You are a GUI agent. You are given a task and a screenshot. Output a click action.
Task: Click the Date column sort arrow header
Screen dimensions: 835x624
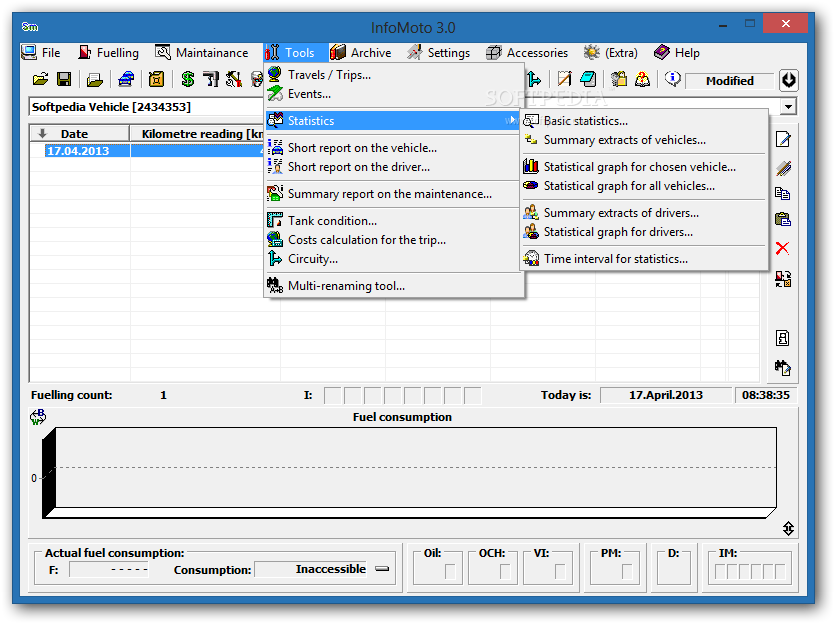43,134
